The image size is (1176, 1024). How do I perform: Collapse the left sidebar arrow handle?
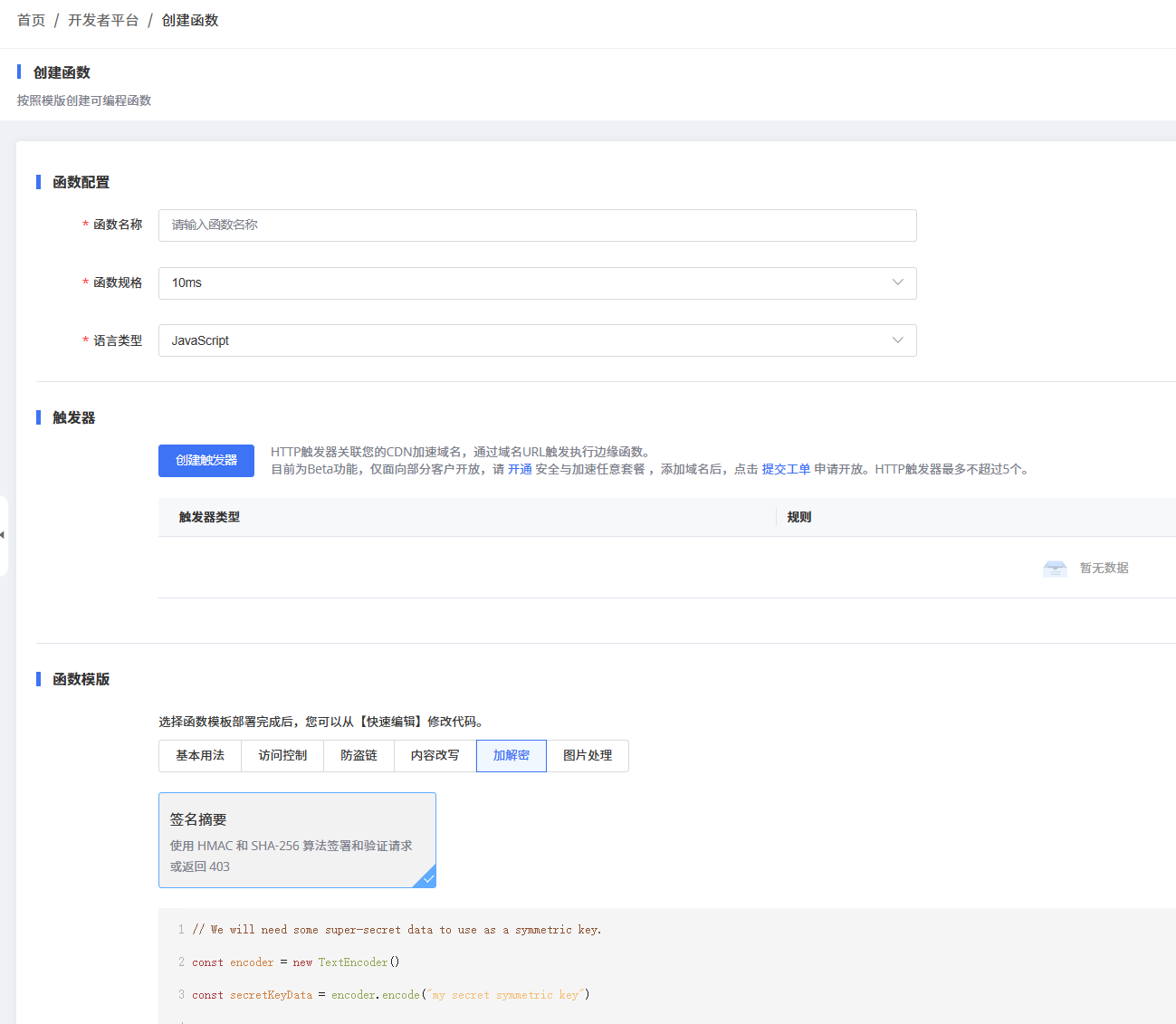(3, 535)
